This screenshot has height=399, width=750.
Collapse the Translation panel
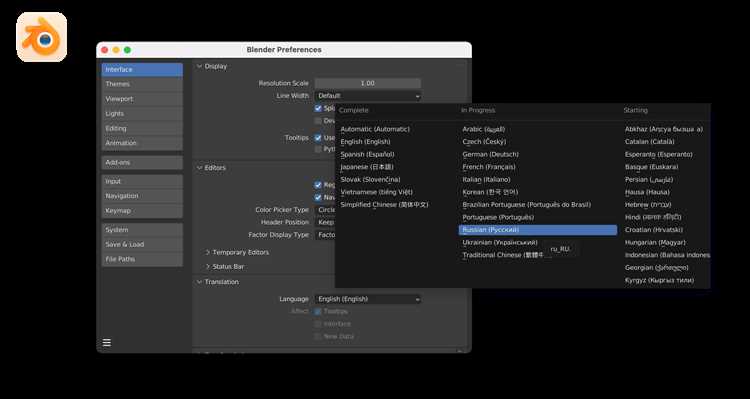point(199,282)
